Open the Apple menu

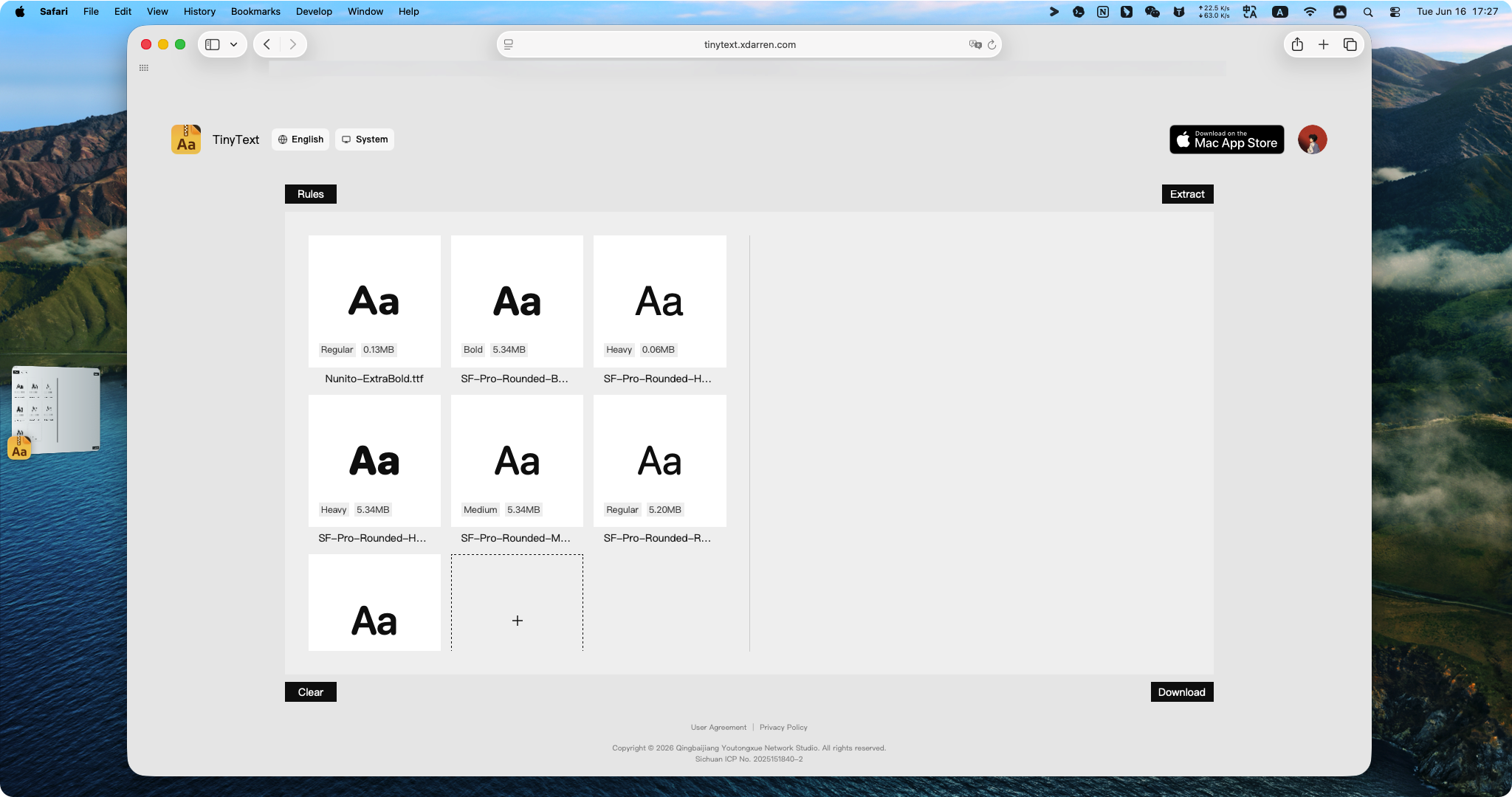pos(20,11)
